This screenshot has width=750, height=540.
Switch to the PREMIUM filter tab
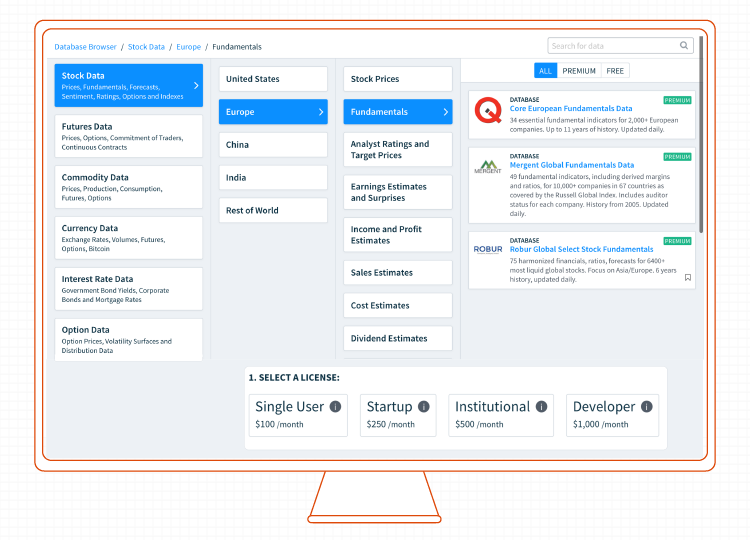579,71
